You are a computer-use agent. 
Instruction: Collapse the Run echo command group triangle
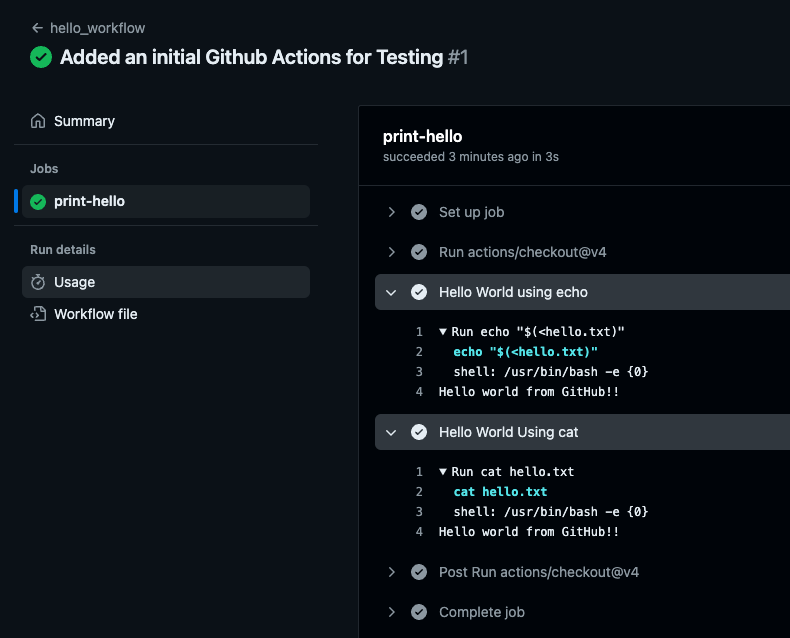(443, 332)
